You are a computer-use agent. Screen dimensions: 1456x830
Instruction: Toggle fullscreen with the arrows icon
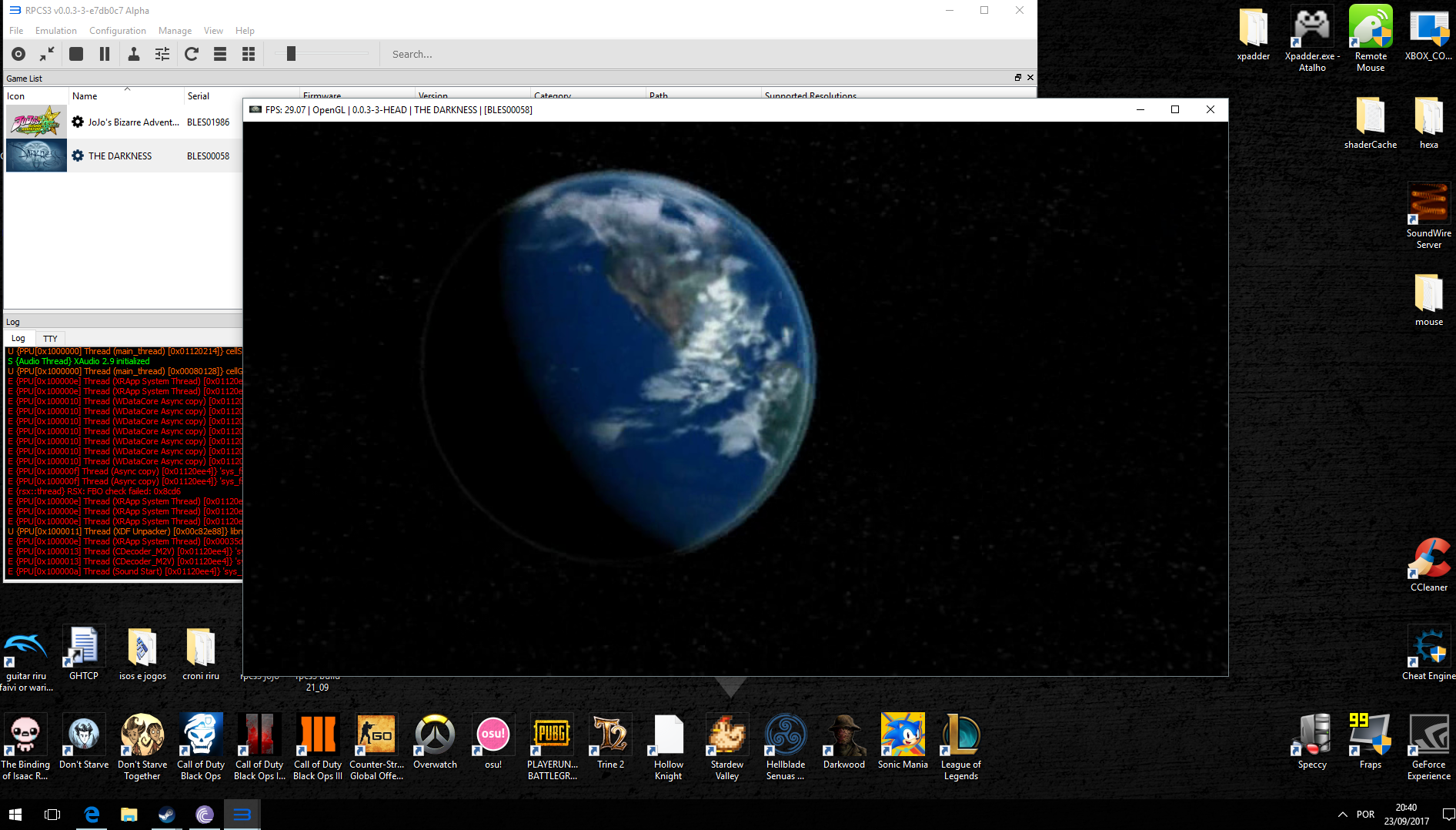47,54
